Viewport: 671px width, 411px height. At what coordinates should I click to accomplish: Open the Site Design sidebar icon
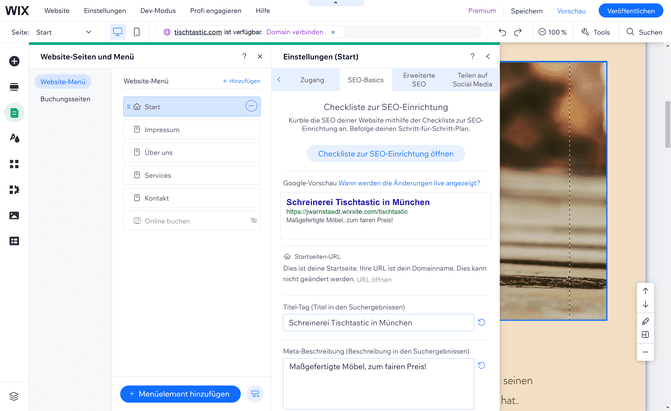click(x=14, y=138)
